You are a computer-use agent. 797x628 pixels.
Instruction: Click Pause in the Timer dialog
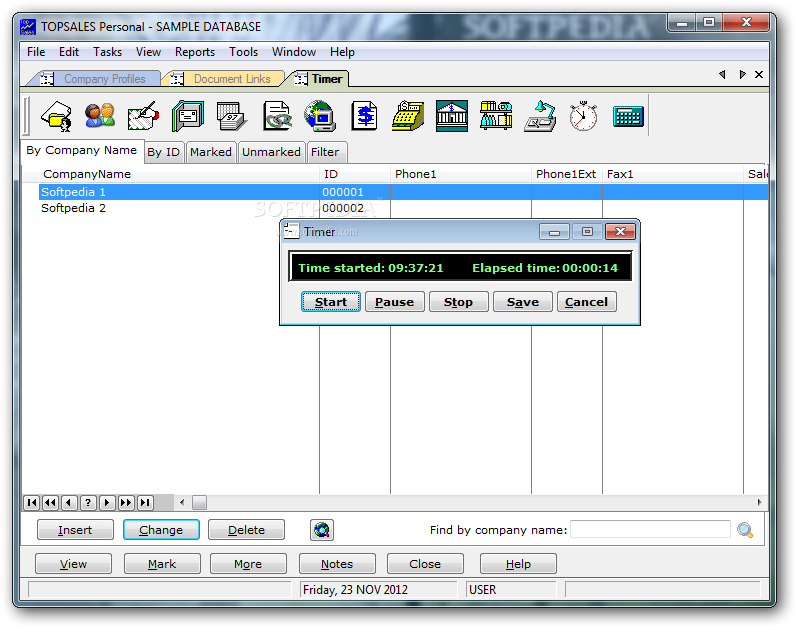(x=394, y=302)
